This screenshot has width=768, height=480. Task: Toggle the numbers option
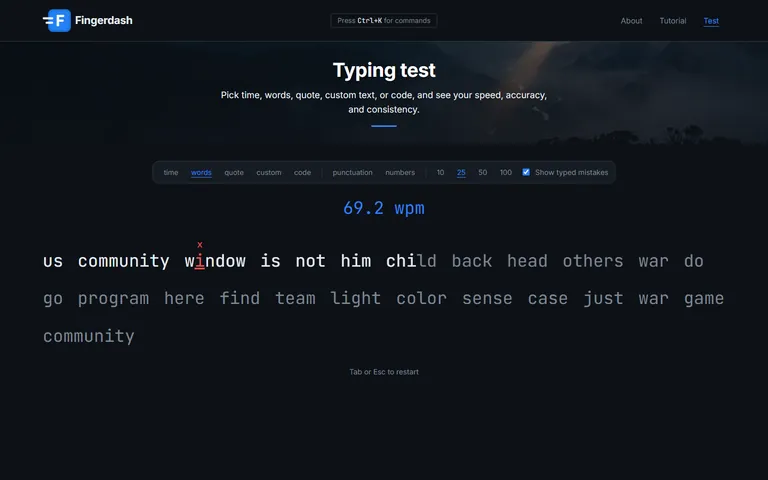click(x=400, y=172)
